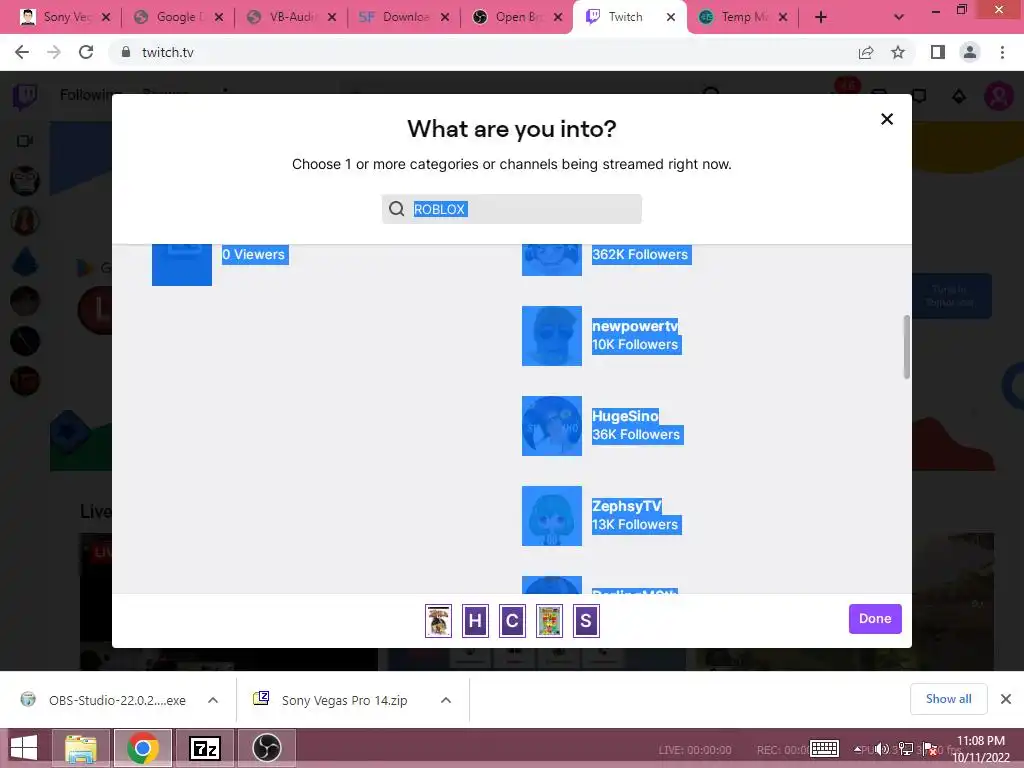
Task: Close the What are you into dialog
Action: (x=886, y=119)
